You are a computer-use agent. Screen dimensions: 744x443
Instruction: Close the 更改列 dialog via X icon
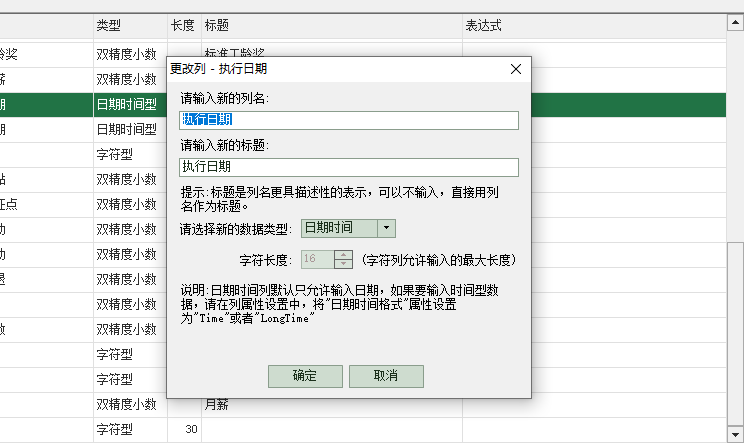click(516, 69)
